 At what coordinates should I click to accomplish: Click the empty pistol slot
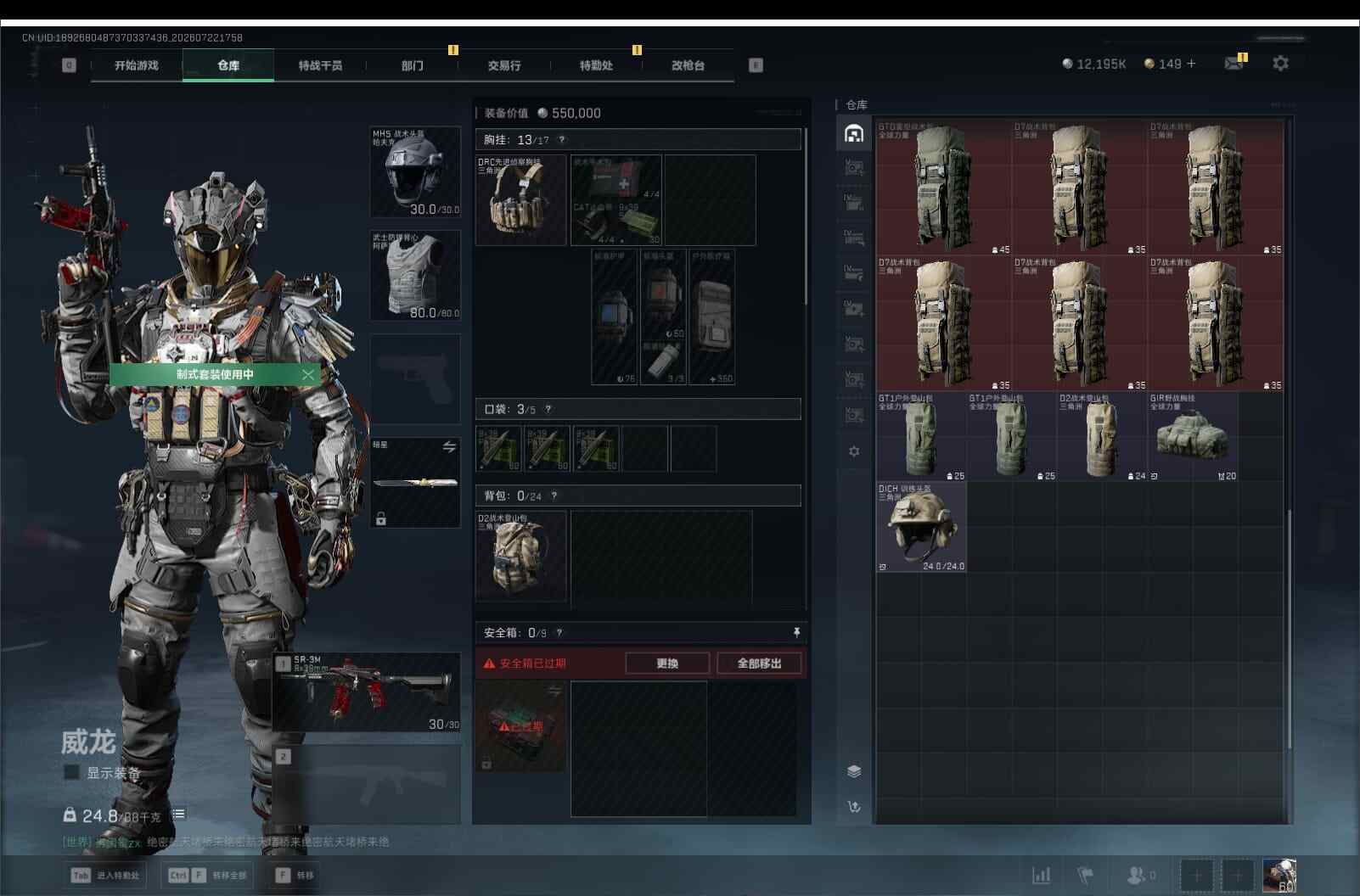coord(415,379)
